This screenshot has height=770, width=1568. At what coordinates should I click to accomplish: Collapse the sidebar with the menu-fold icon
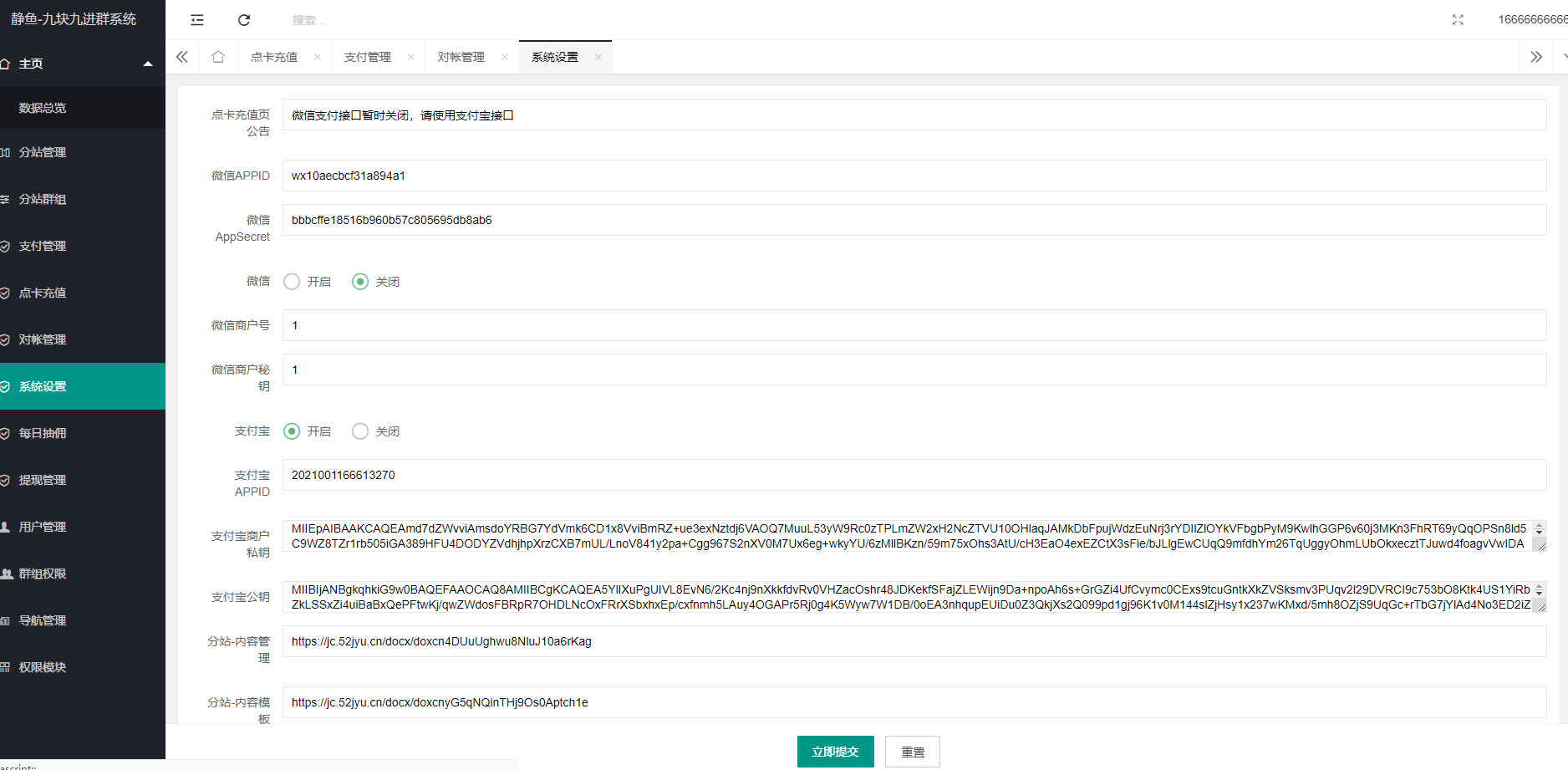click(x=197, y=20)
